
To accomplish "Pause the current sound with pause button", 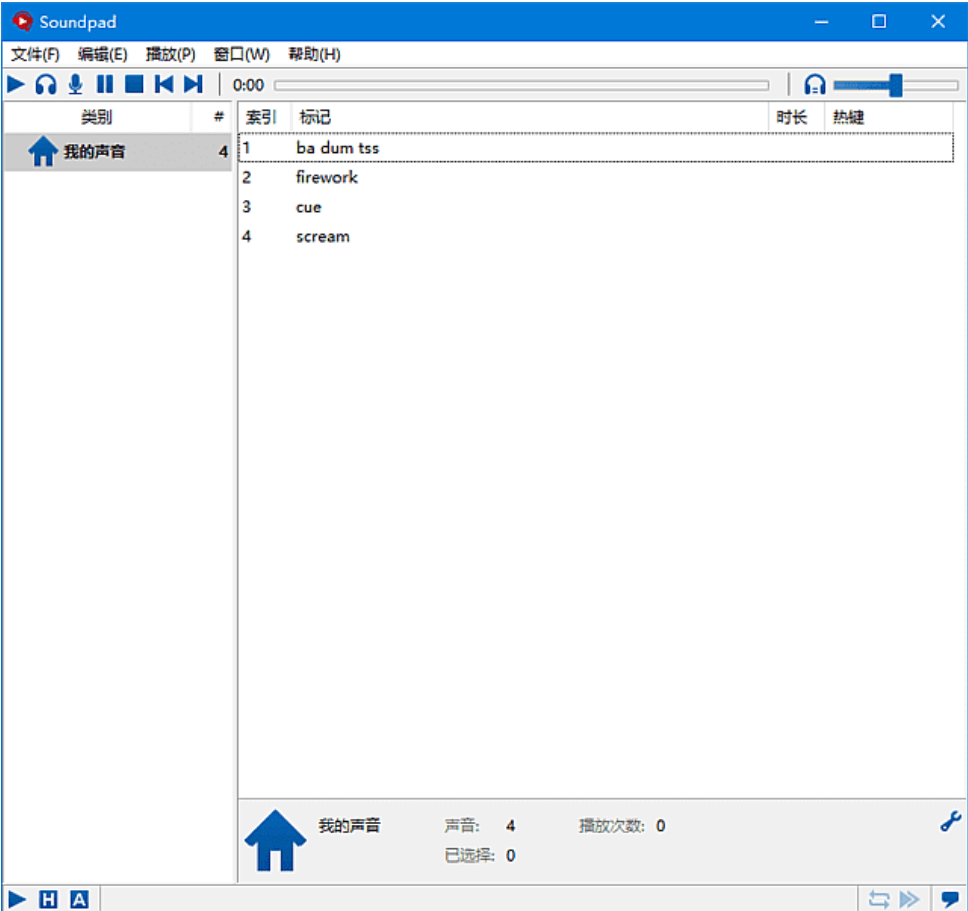I will (105, 84).
